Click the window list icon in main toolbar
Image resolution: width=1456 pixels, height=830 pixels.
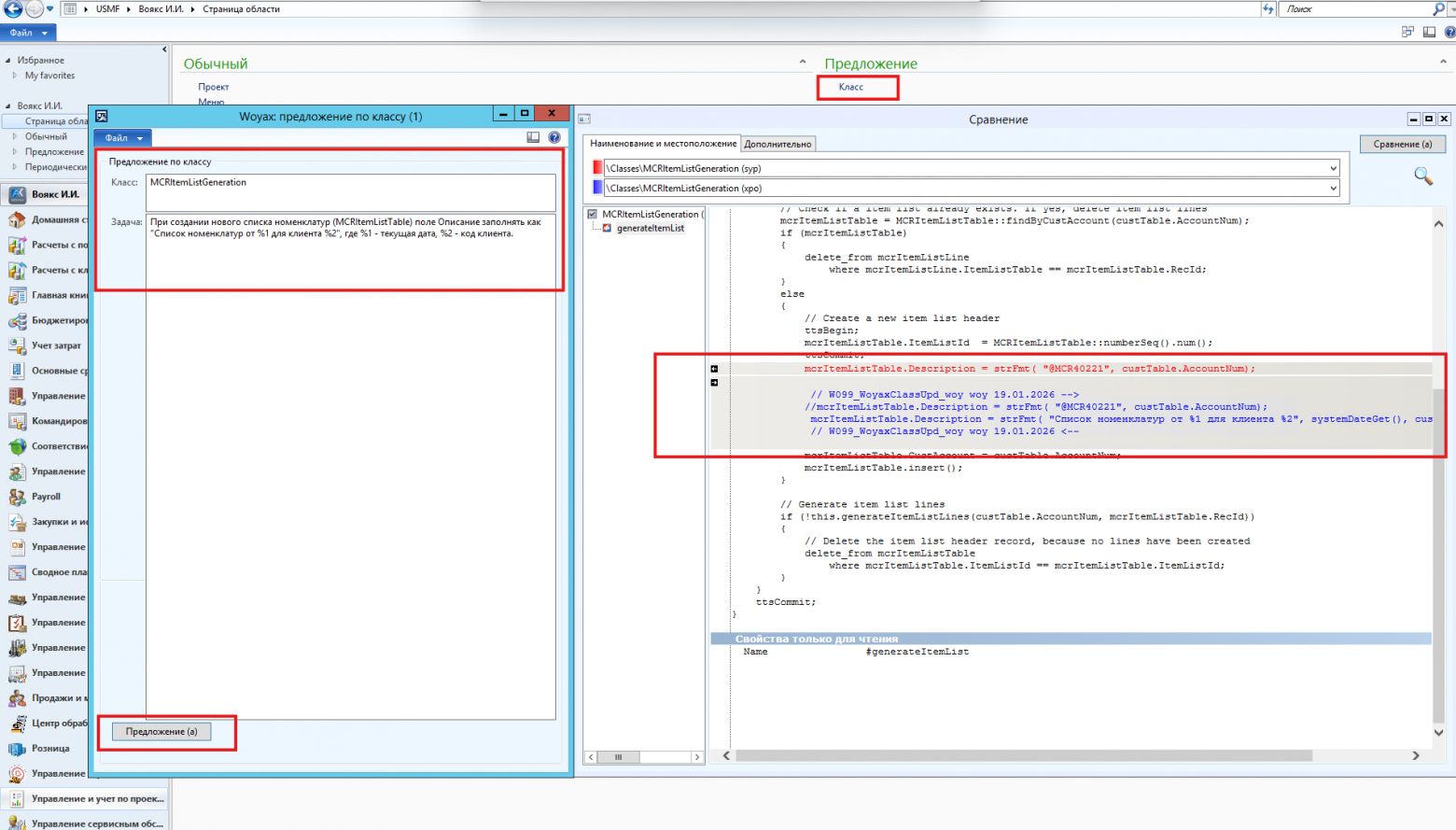pyautogui.click(x=1407, y=32)
